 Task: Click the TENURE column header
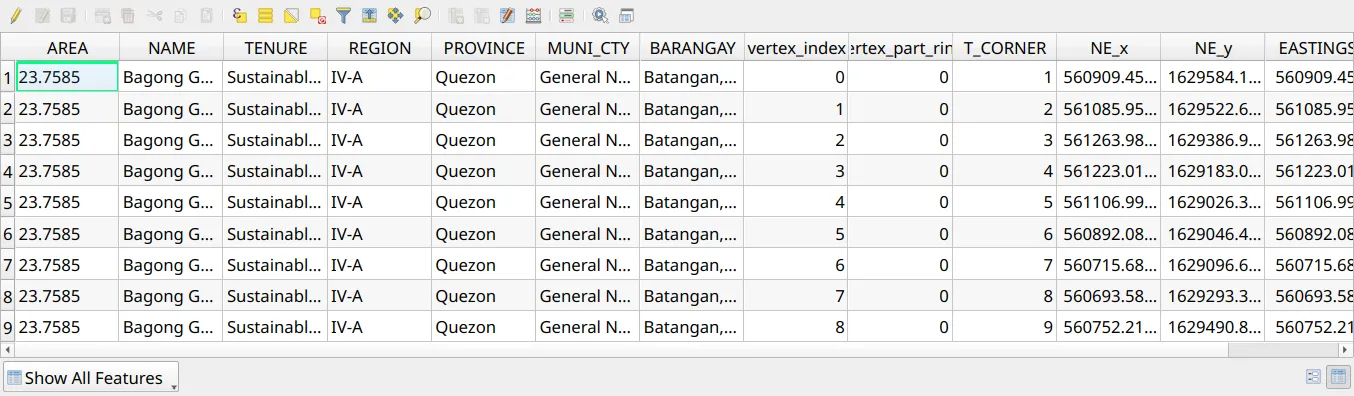pos(275,47)
